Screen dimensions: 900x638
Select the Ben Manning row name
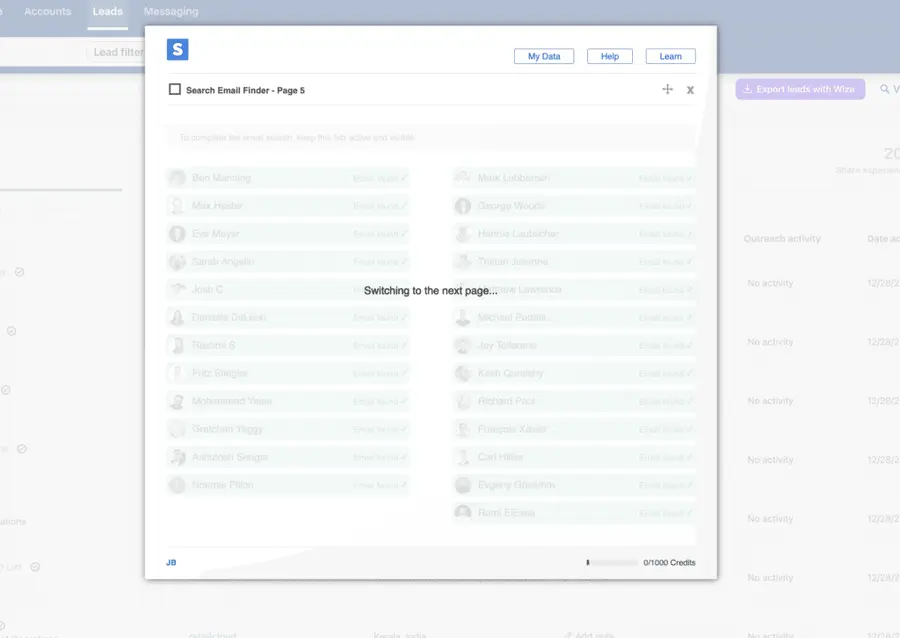[x=221, y=178]
